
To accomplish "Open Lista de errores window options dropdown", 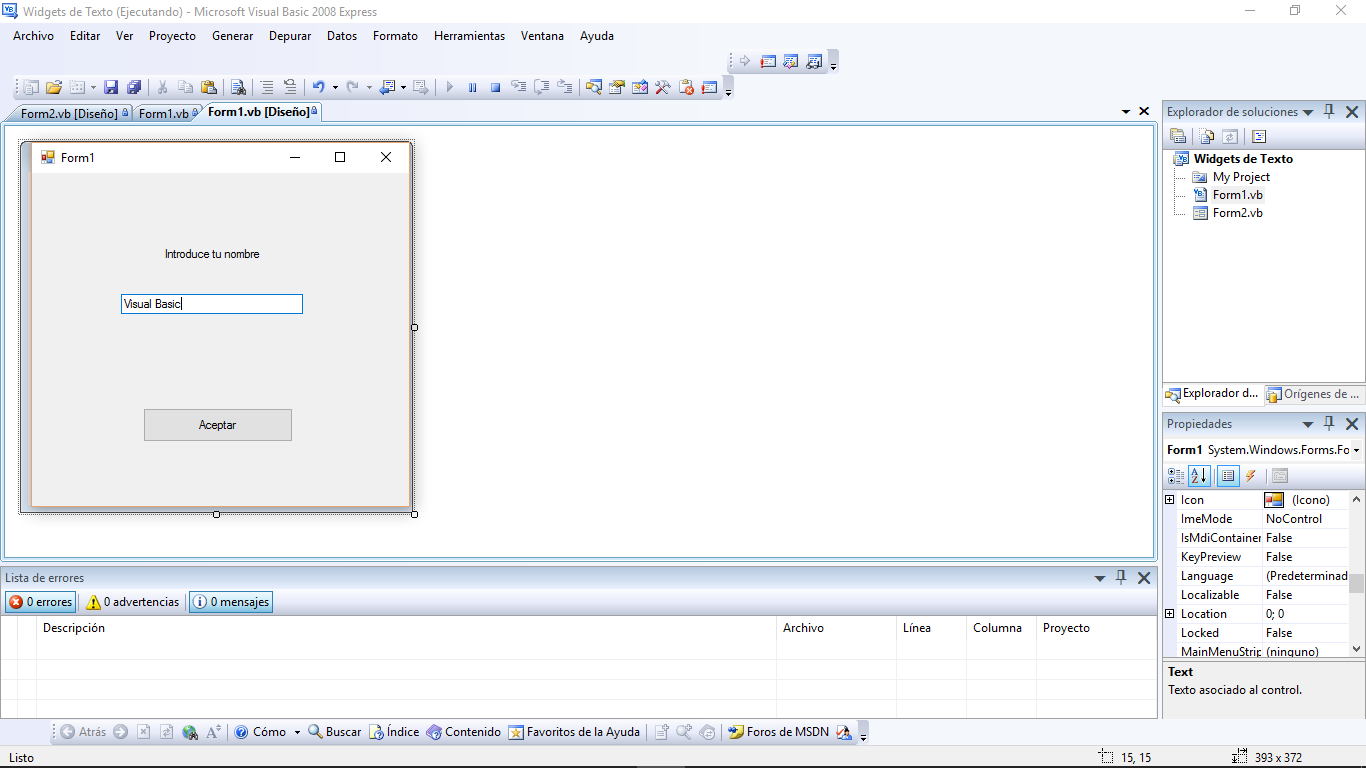I will (x=1099, y=578).
